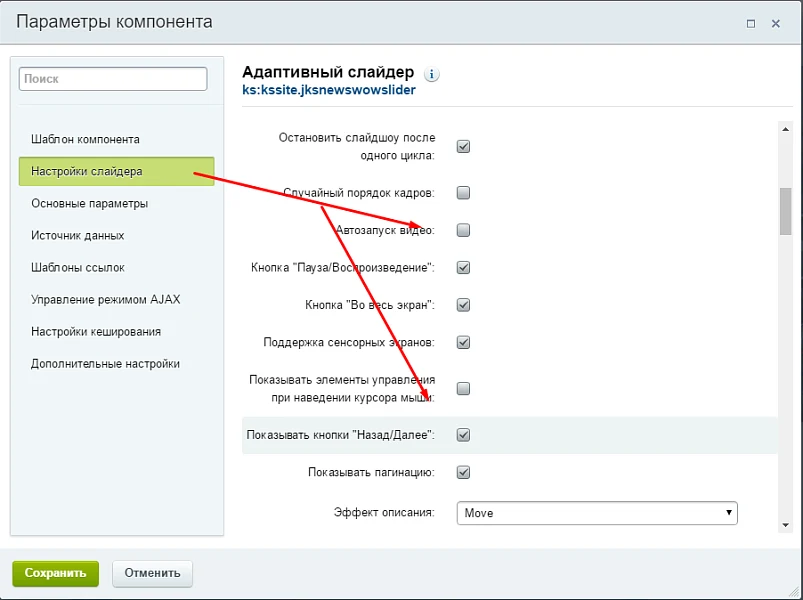Enable the Автозапуск видео checkbox
The height and width of the screenshot is (600, 803).
coord(463,230)
